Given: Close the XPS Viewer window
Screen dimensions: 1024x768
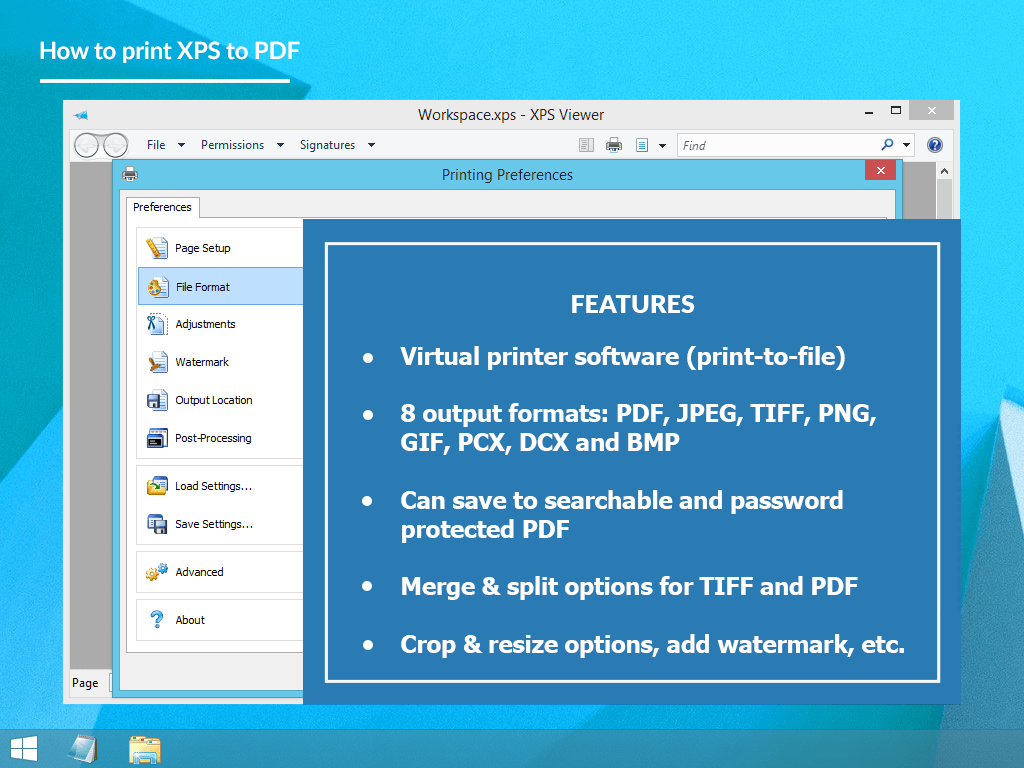Looking at the screenshot, I should (x=932, y=110).
